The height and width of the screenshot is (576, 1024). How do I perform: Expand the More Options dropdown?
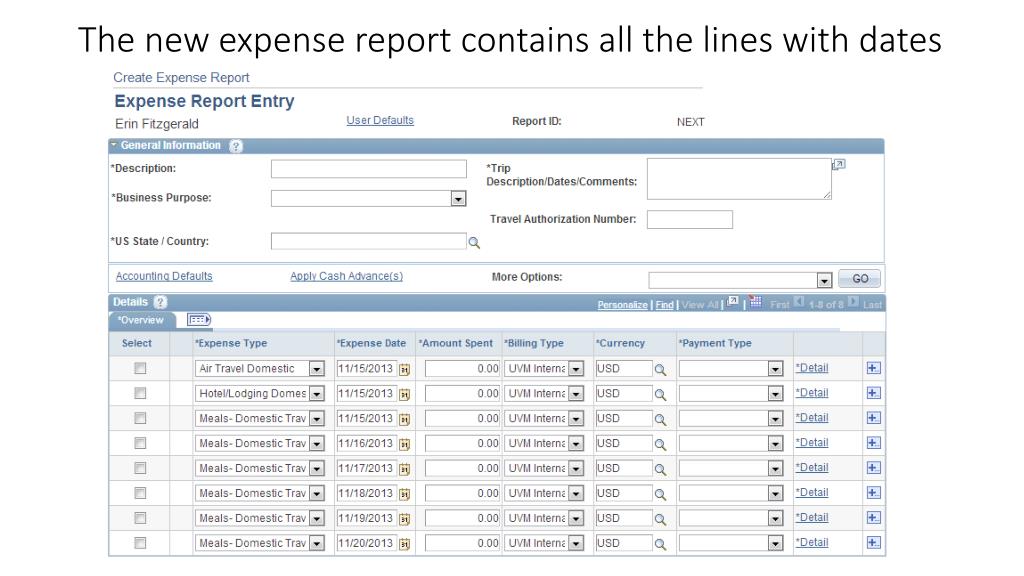click(x=824, y=280)
